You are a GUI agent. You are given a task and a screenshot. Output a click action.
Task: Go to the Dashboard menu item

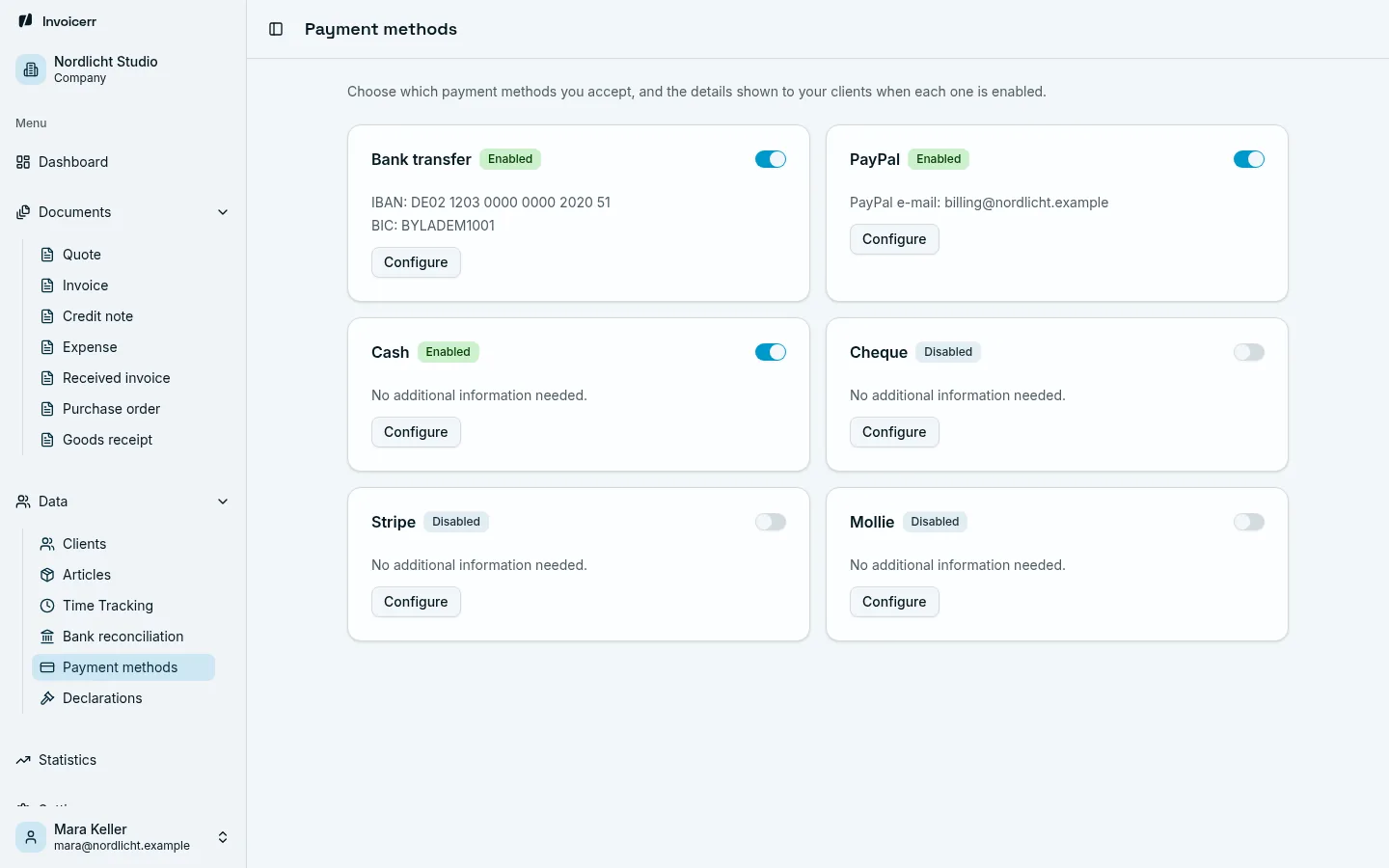[x=123, y=162]
